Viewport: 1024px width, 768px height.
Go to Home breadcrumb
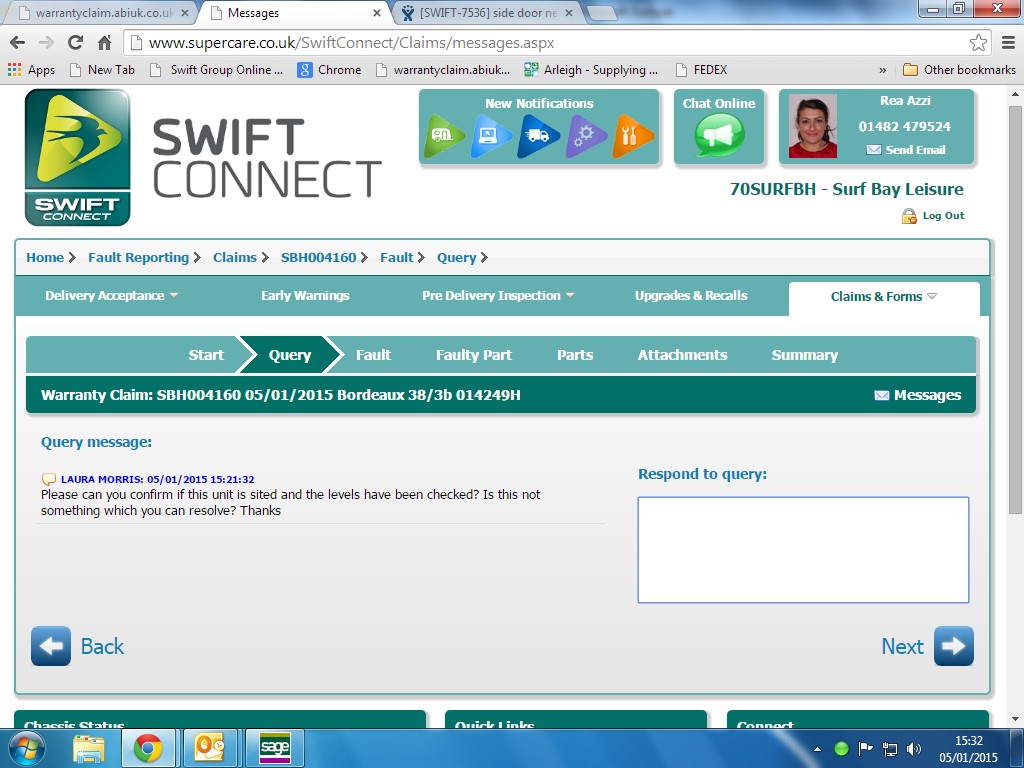tap(45, 257)
